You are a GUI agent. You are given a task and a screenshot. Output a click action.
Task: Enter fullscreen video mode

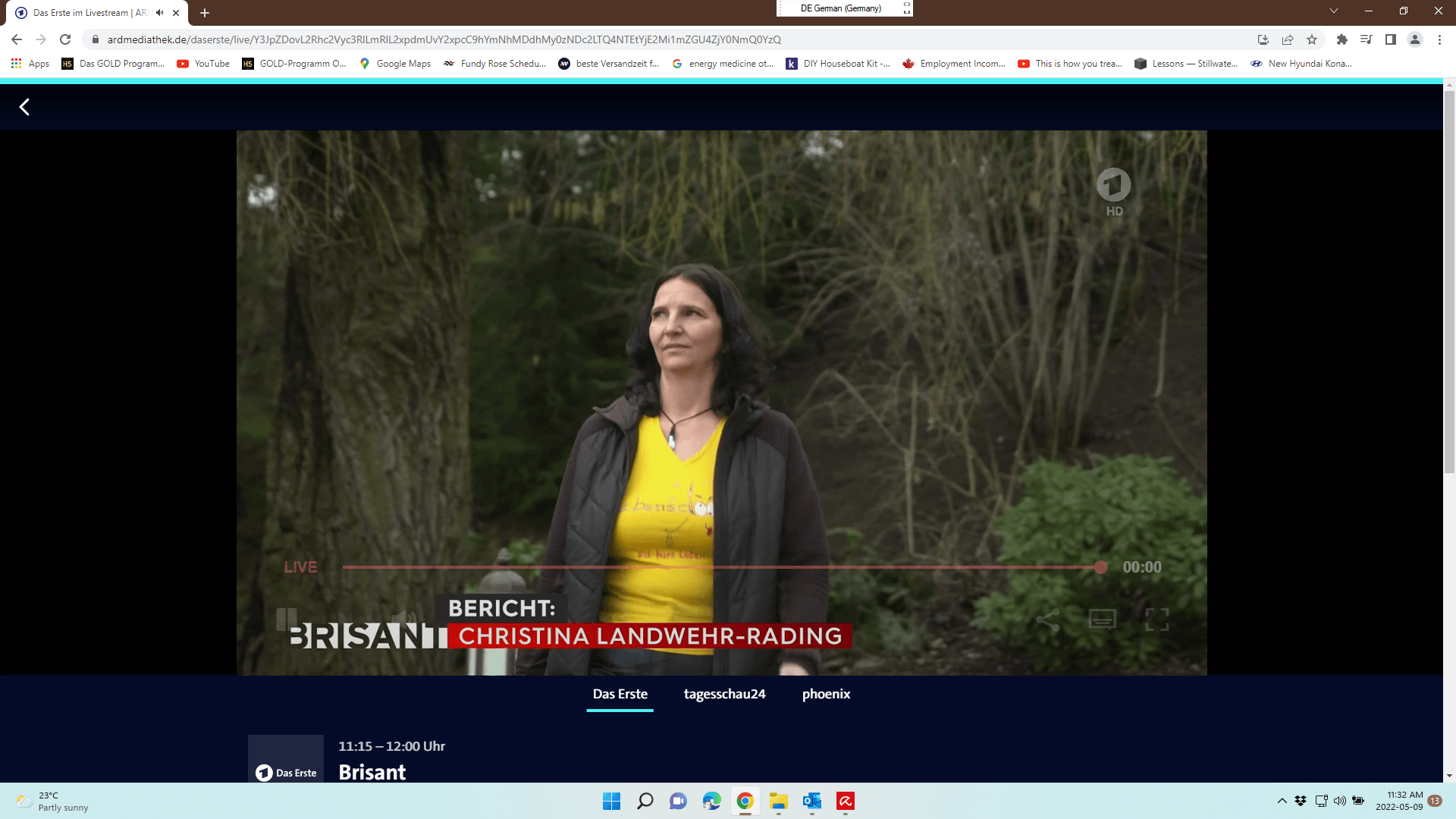[1156, 620]
